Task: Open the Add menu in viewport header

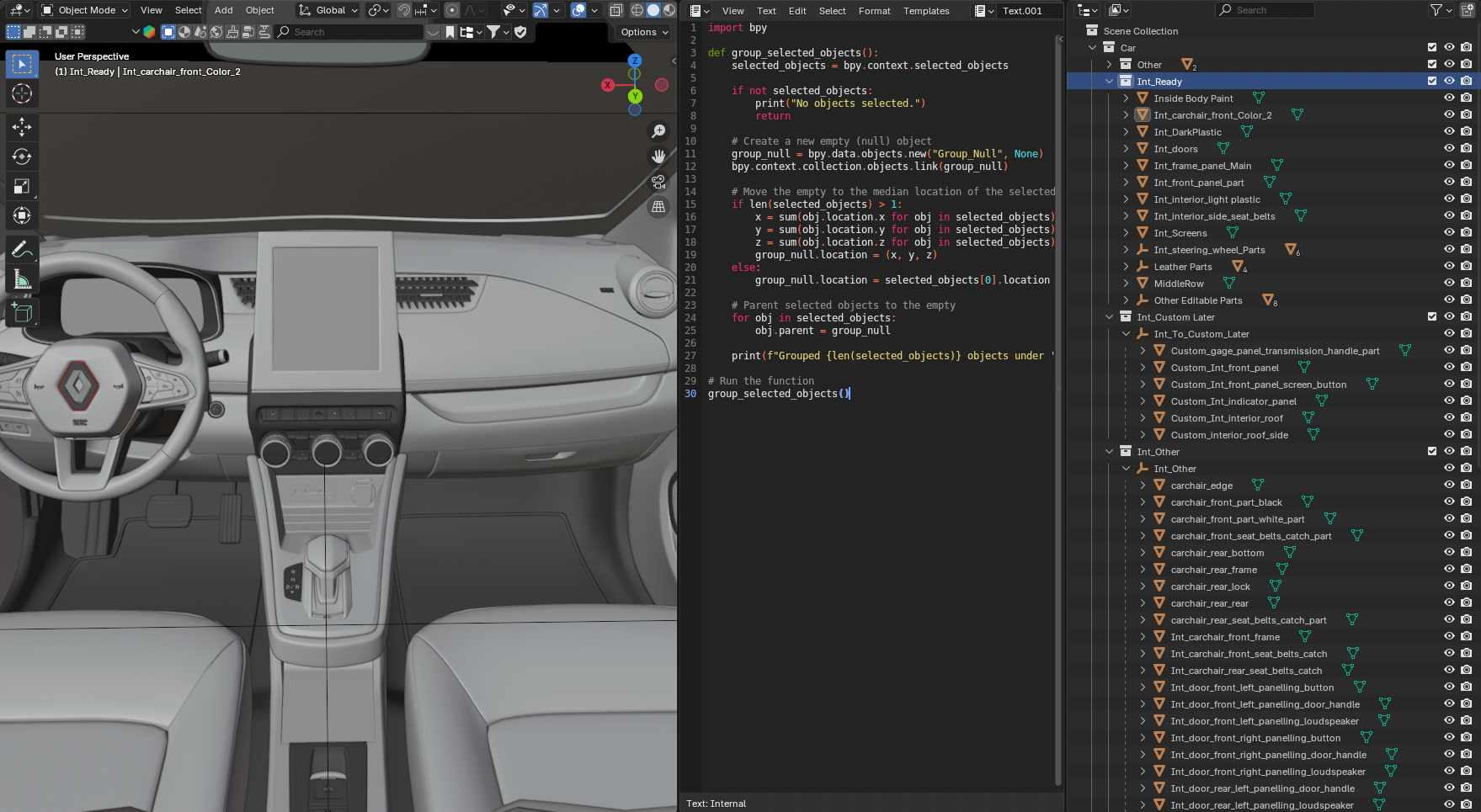Action: pos(223,10)
